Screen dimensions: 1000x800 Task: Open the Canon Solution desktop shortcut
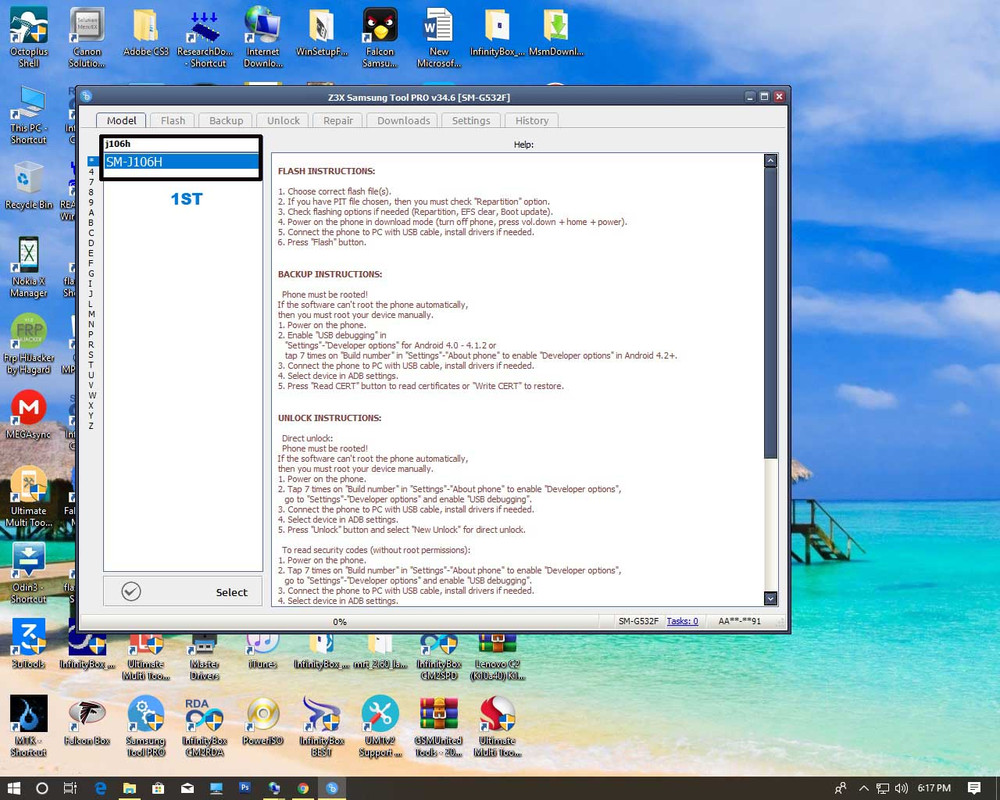tap(87, 37)
